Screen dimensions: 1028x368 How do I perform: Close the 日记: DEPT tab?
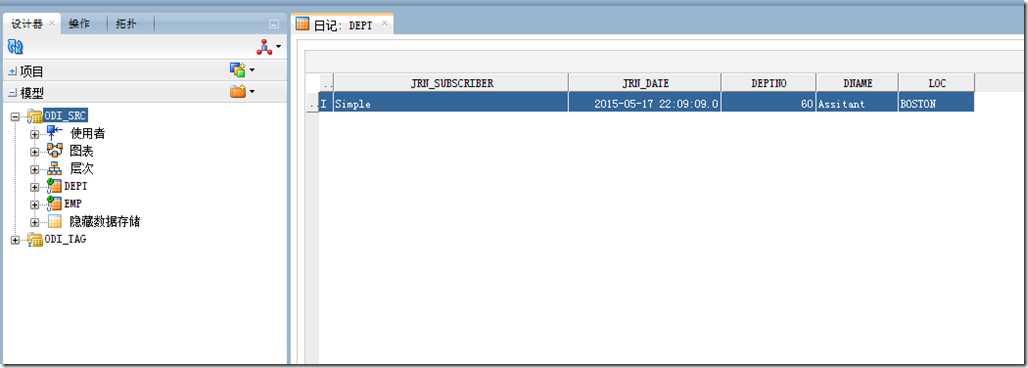pos(385,24)
